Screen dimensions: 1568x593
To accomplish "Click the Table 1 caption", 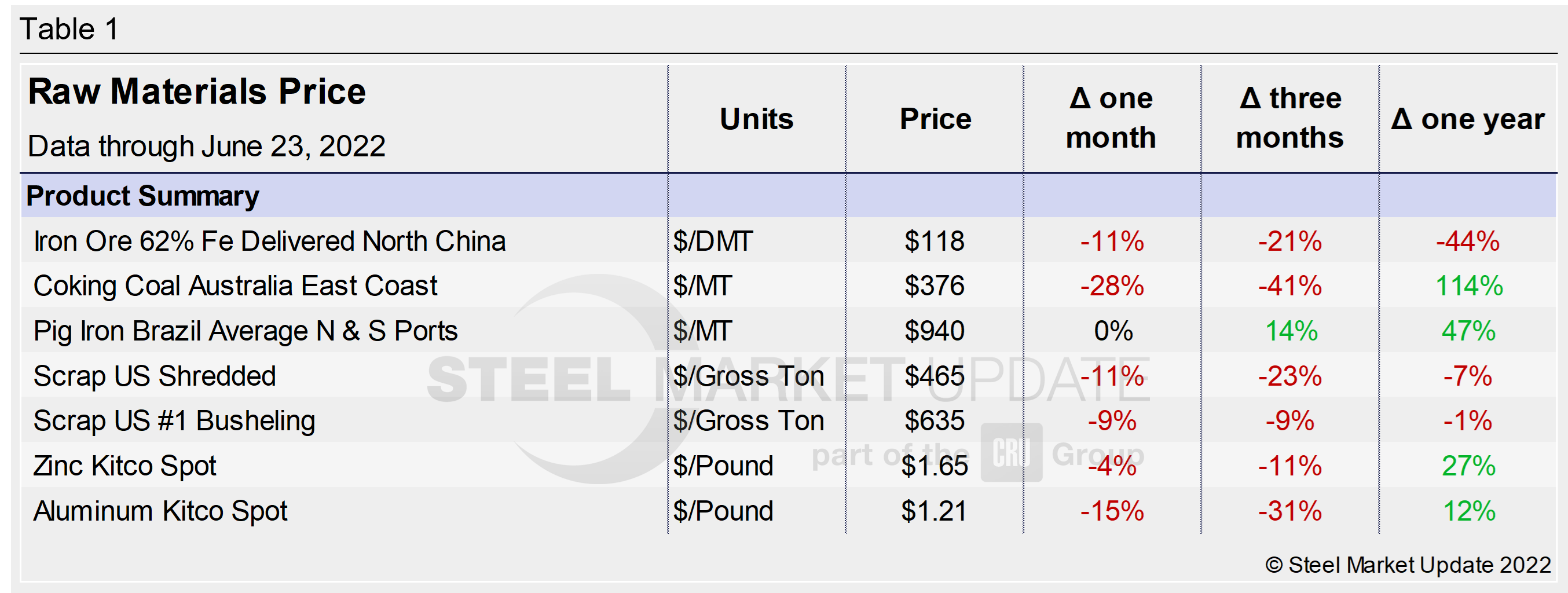I will (x=69, y=29).
